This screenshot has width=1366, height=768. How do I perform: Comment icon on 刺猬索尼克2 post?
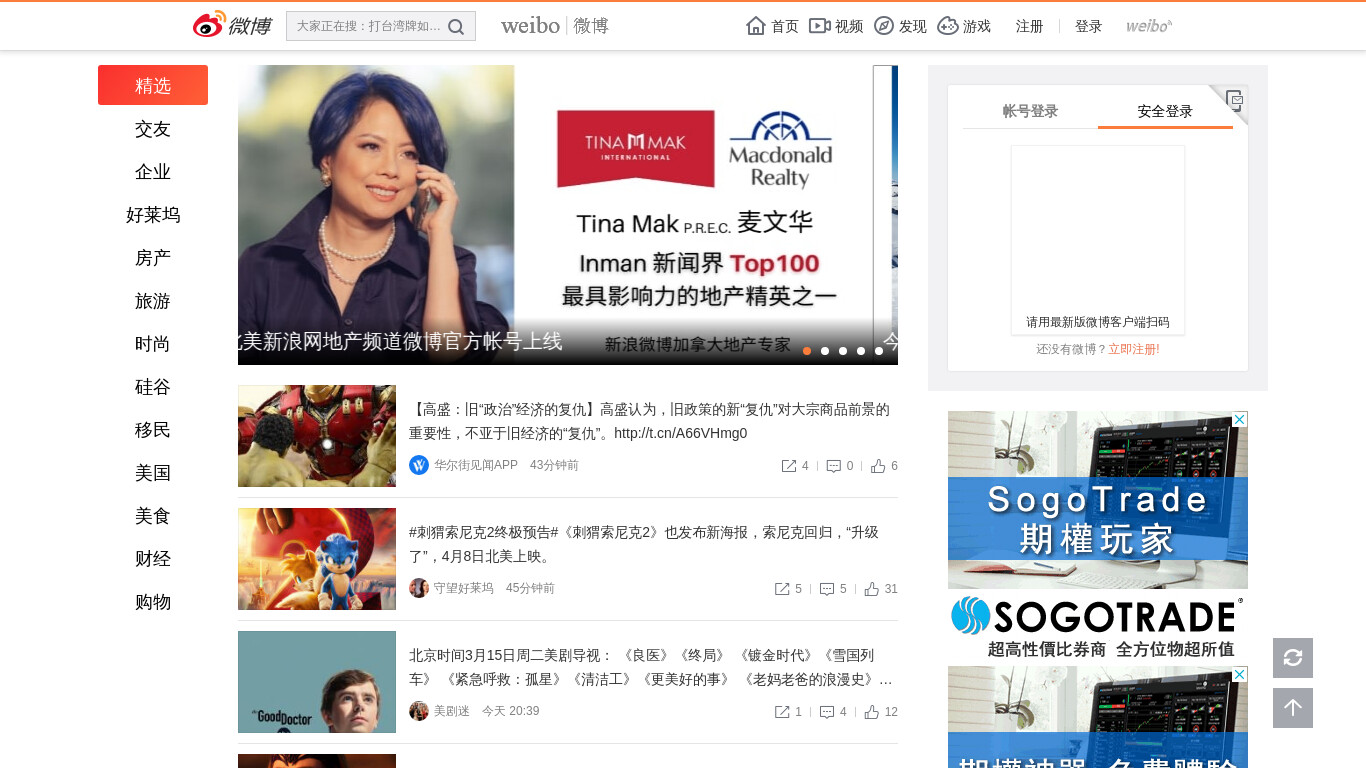click(x=827, y=589)
